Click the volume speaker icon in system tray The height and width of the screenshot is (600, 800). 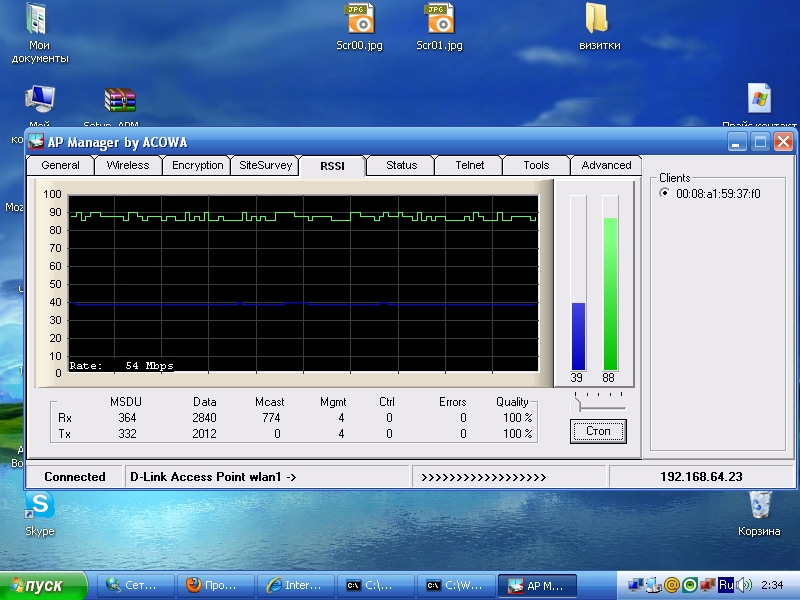point(744,585)
